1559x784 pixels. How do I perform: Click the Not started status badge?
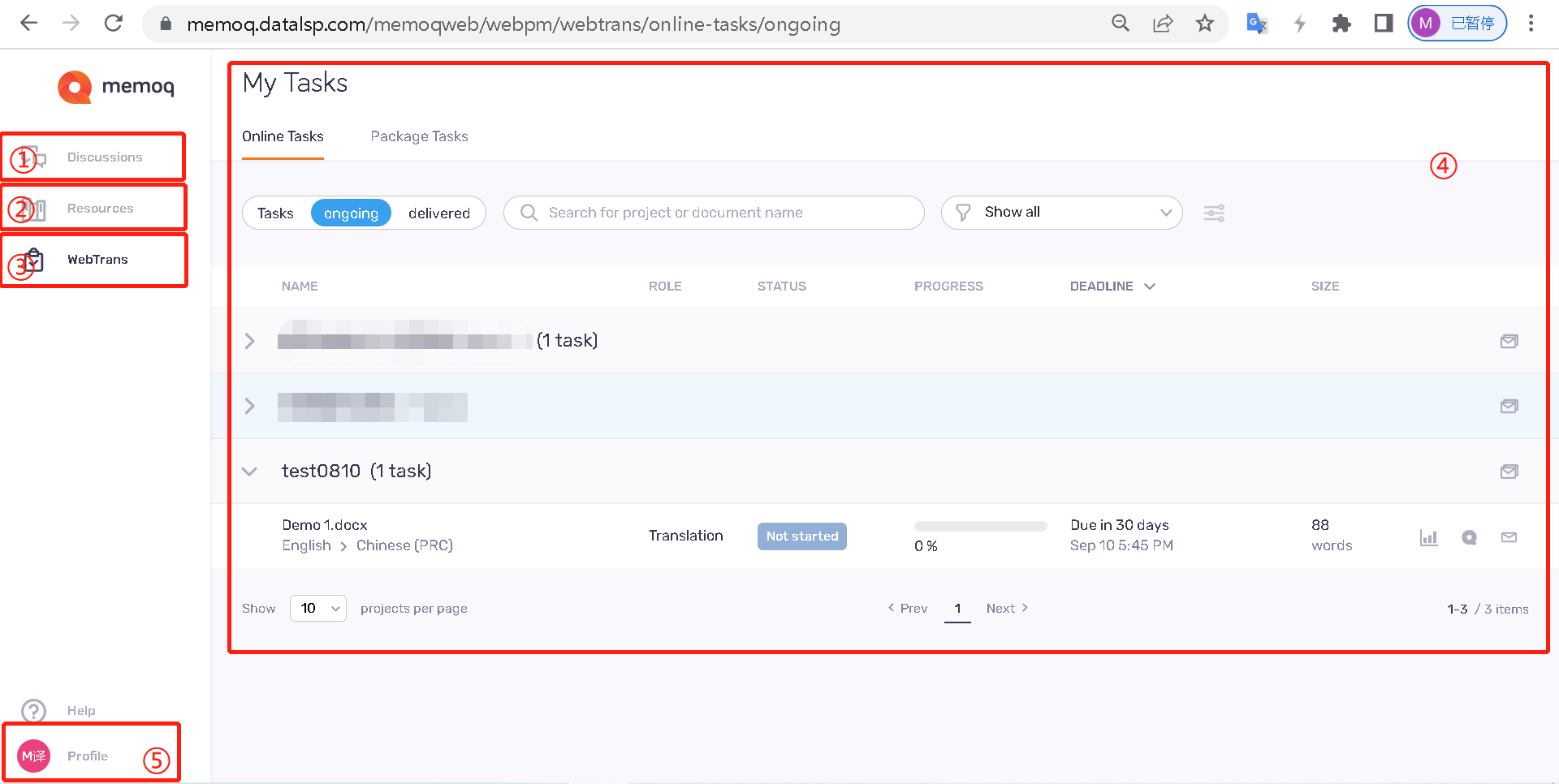(802, 536)
